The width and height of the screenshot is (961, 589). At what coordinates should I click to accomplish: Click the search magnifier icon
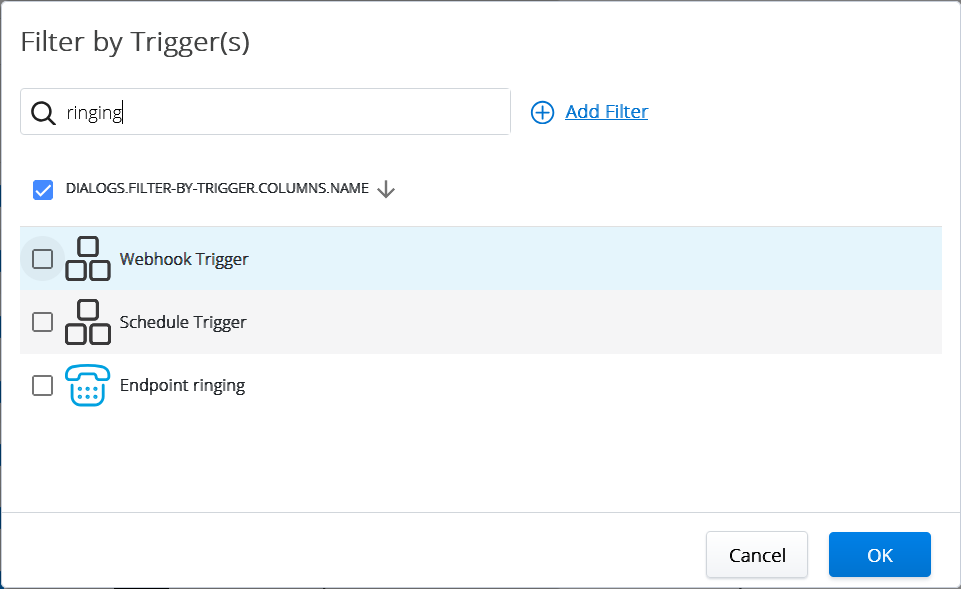click(43, 112)
